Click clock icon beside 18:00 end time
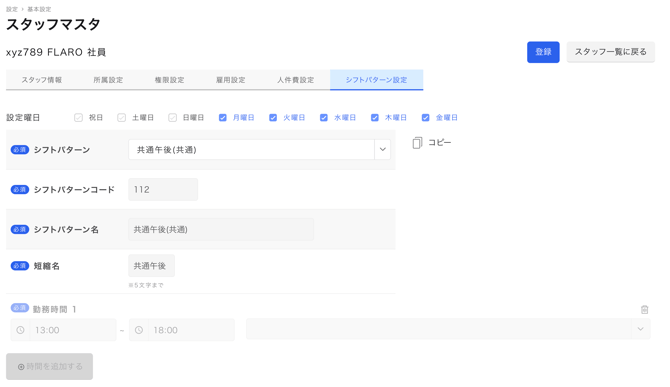670x387 pixels. point(139,330)
